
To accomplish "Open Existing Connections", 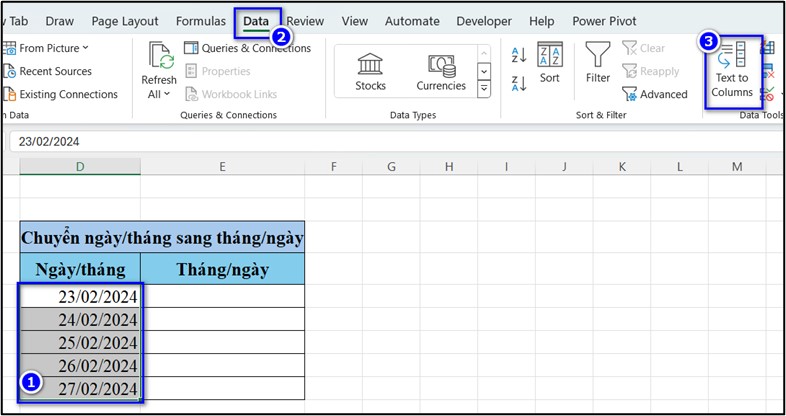I will [60, 94].
